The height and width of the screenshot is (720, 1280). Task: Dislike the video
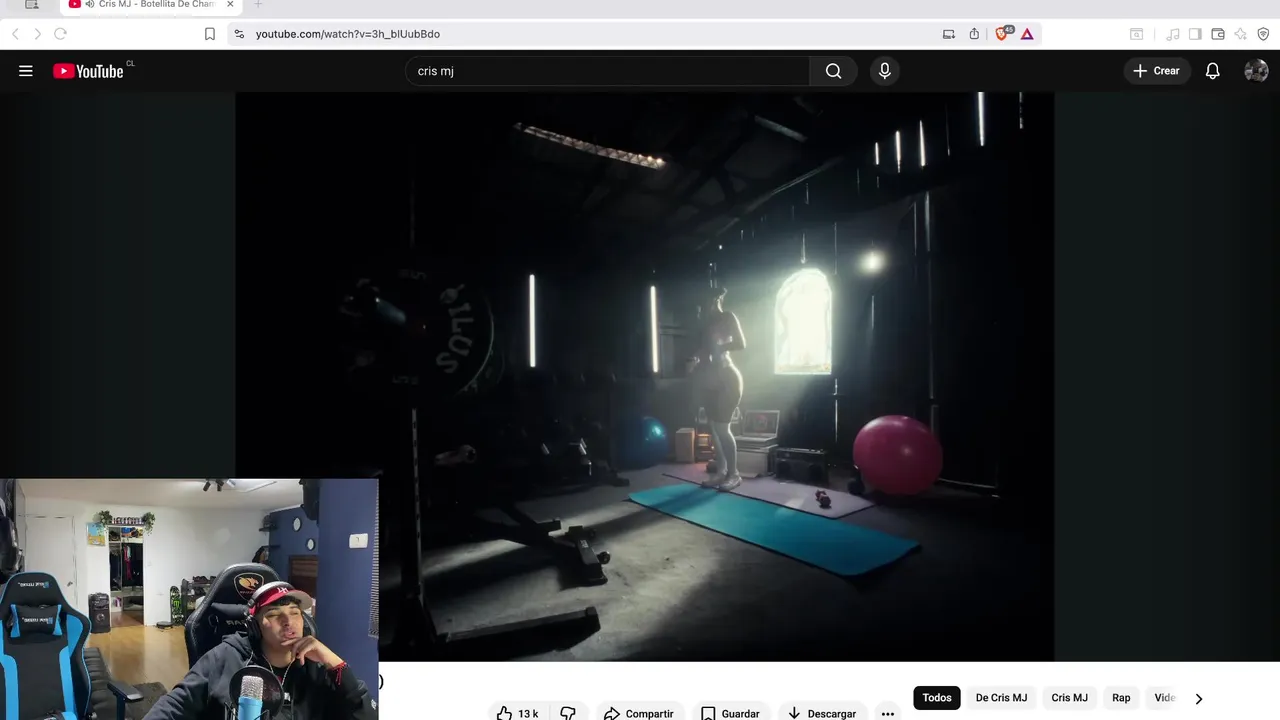pyautogui.click(x=567, y=713)
